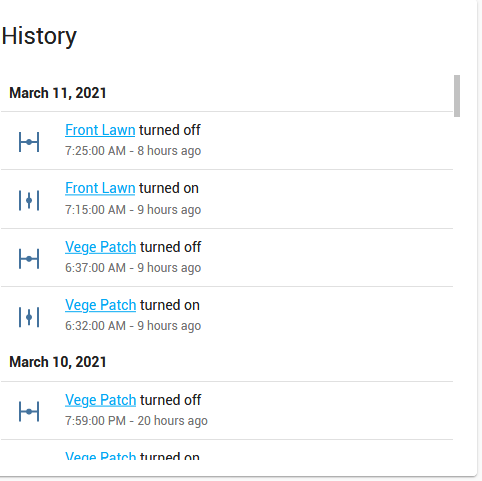
Task: Click the History card title
Action: pyautogui.click(x=39, y=36)
